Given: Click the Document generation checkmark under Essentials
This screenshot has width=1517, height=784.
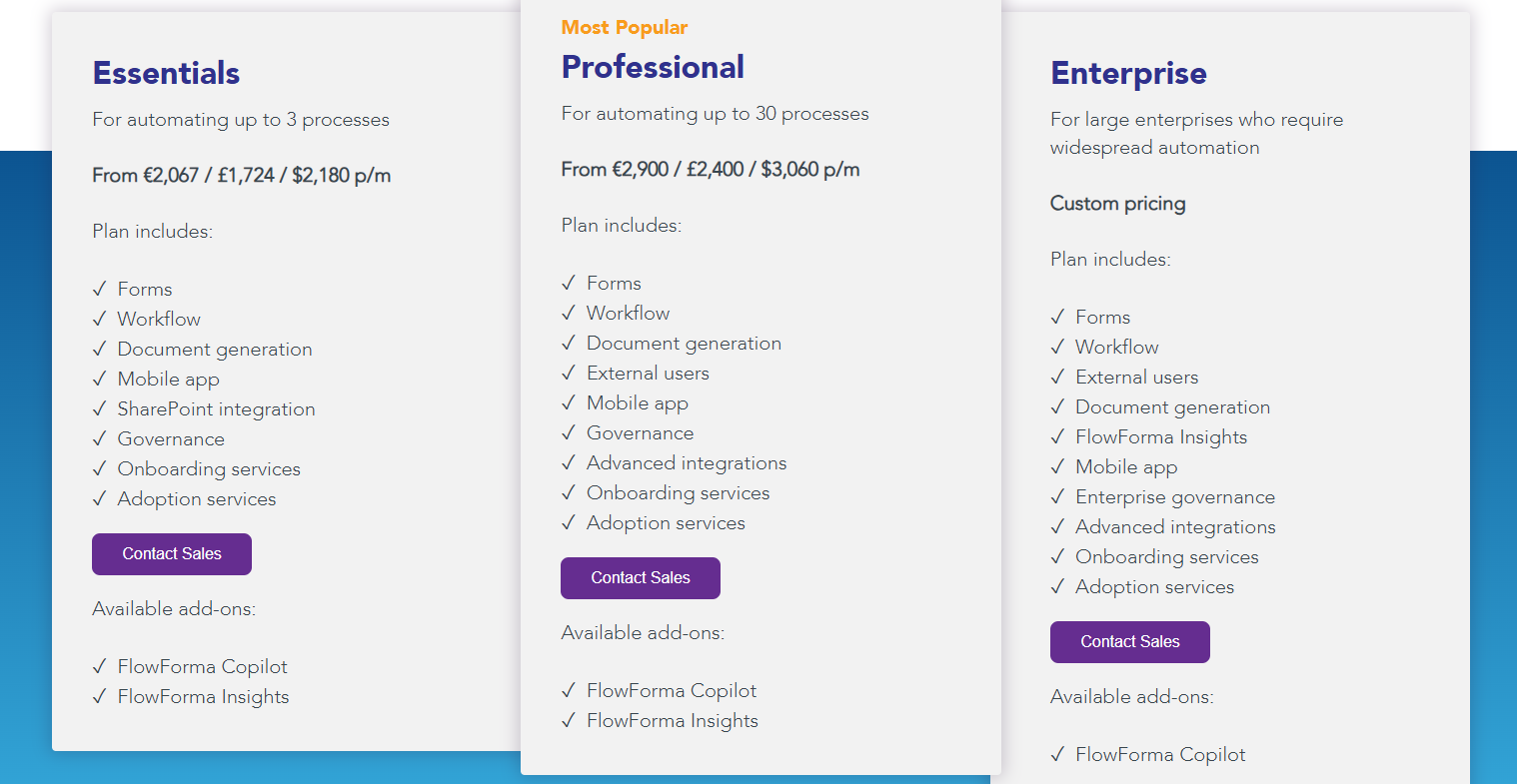Looking at the screenshot, I should click(x=98, y=349).
